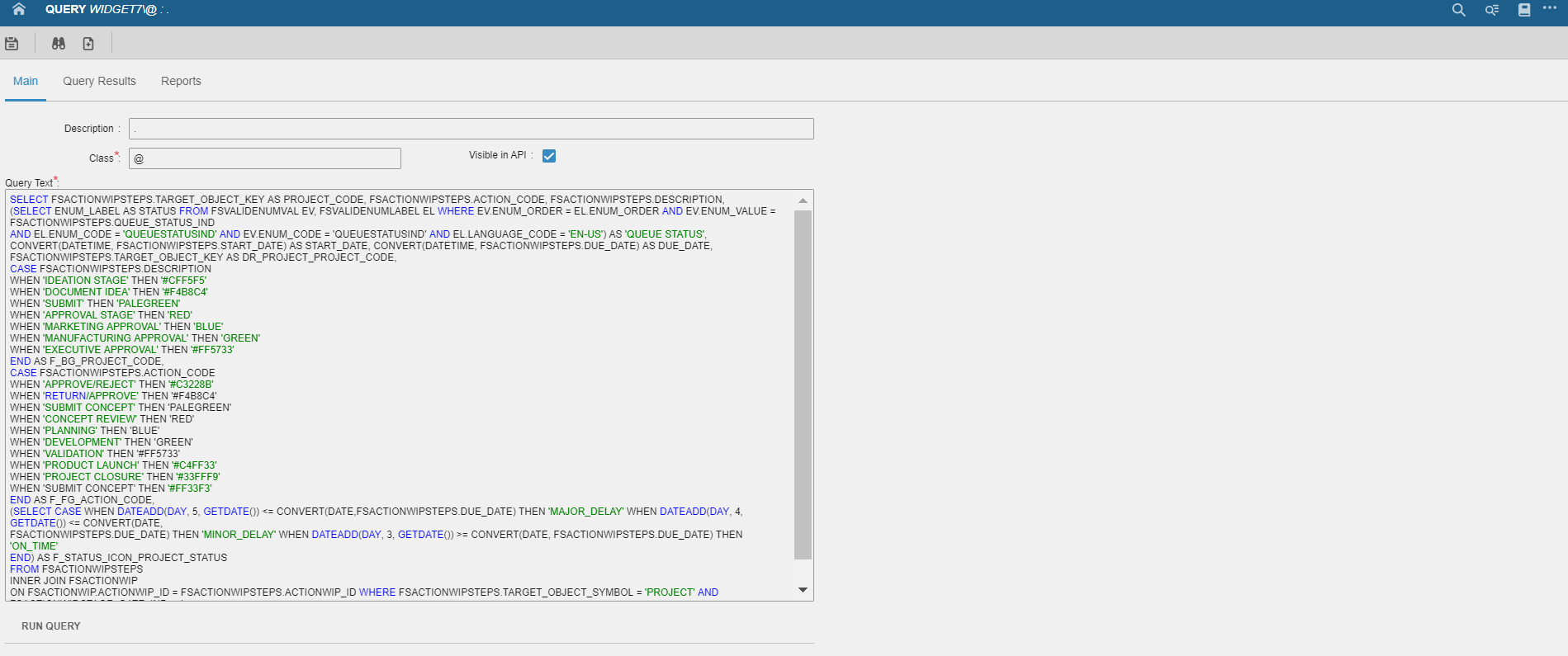Click into the Description input field

coord(471,129)
